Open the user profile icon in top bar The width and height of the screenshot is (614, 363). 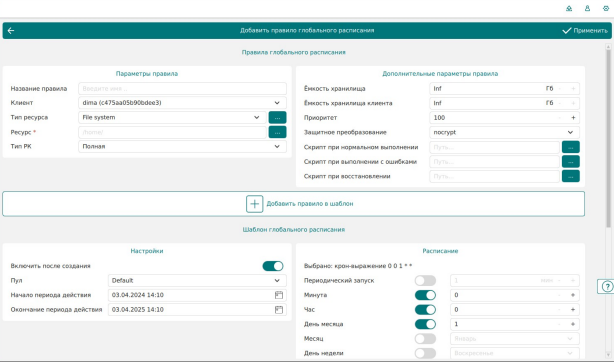[x=587, y=8]
